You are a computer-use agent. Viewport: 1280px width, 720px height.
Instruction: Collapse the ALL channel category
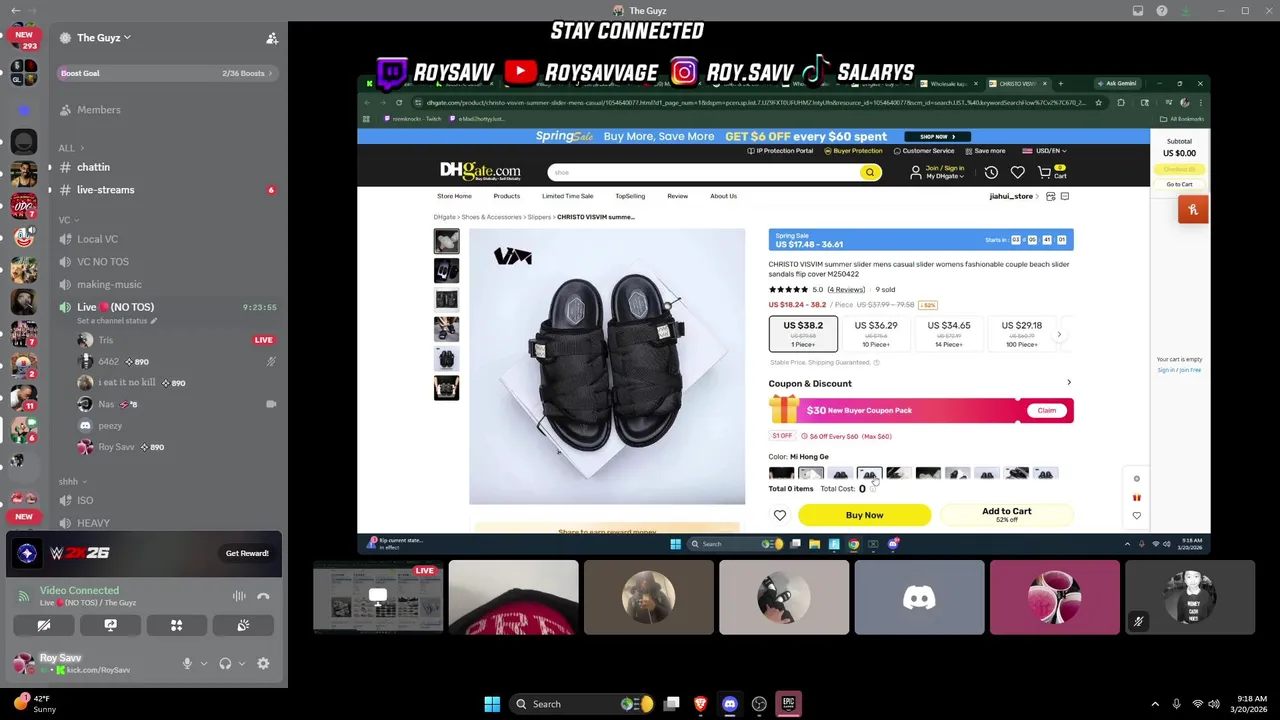pos(70,148)
